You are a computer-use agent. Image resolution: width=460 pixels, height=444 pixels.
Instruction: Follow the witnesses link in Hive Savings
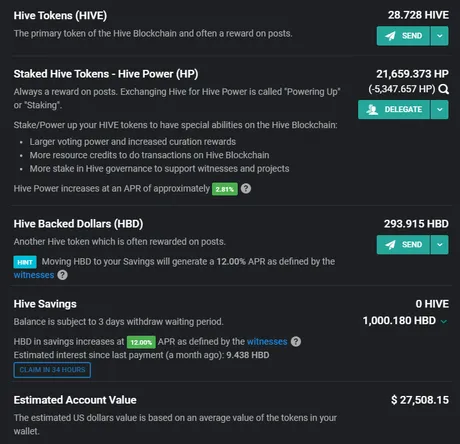point(267,342)
